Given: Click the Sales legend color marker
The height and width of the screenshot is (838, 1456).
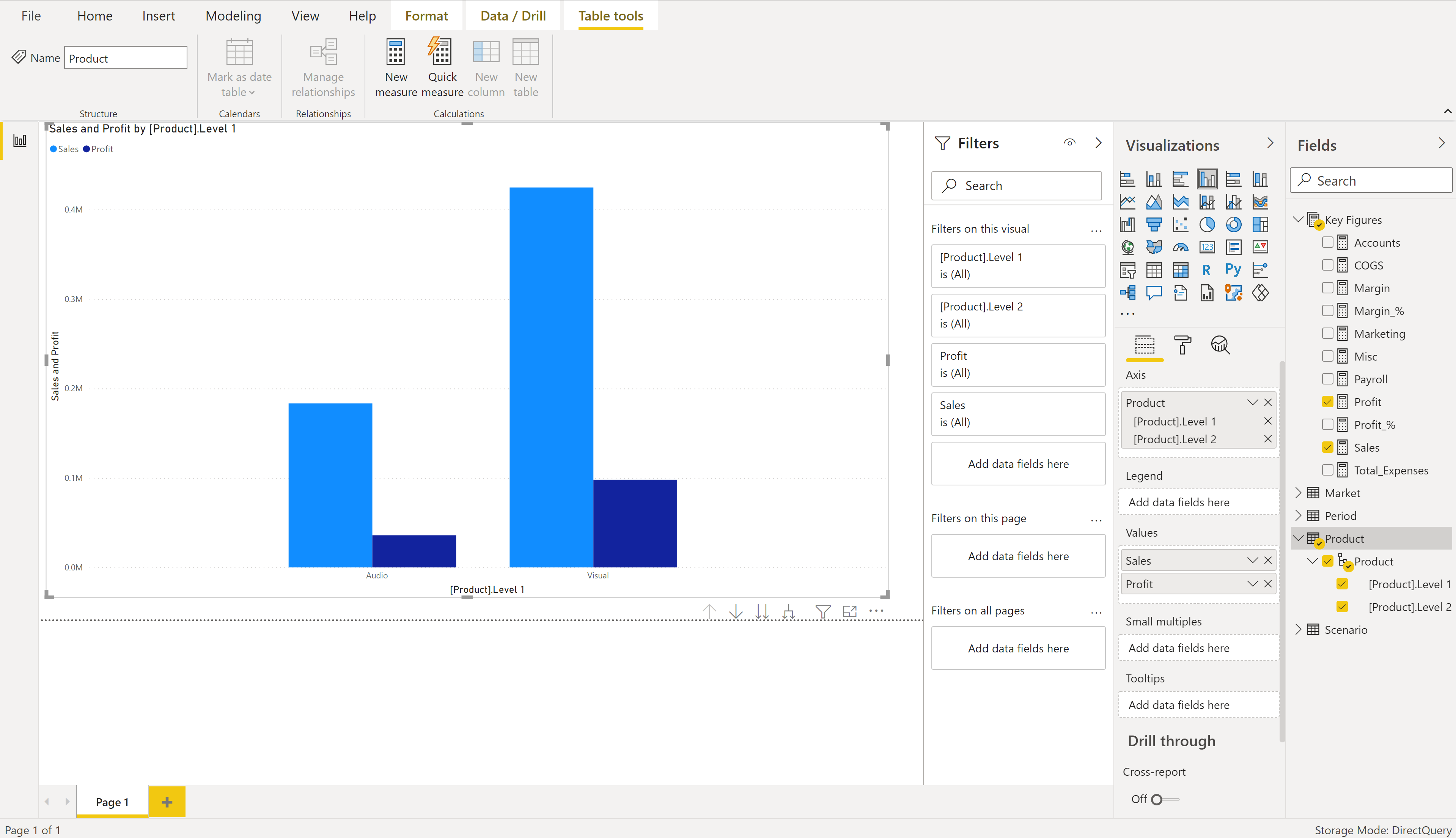Looking at the screenshot, I should pos(53,149).
